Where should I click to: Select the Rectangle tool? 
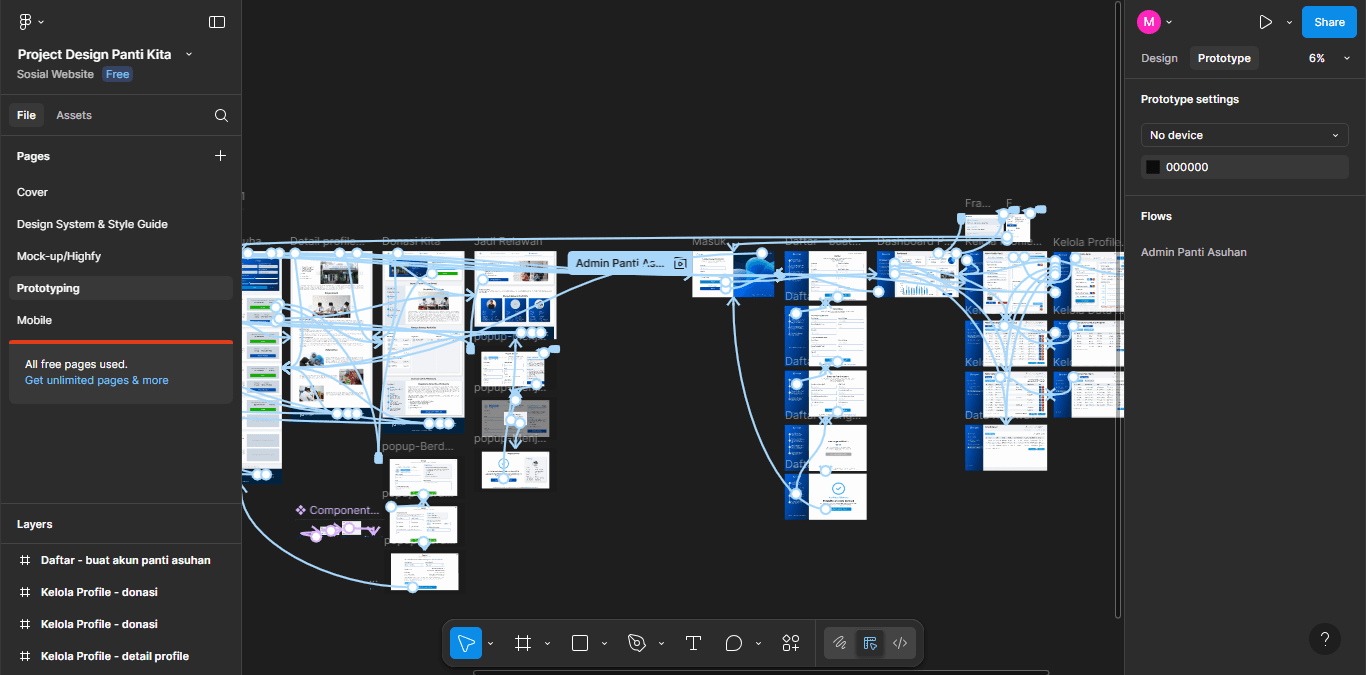[x=581, y=643]
